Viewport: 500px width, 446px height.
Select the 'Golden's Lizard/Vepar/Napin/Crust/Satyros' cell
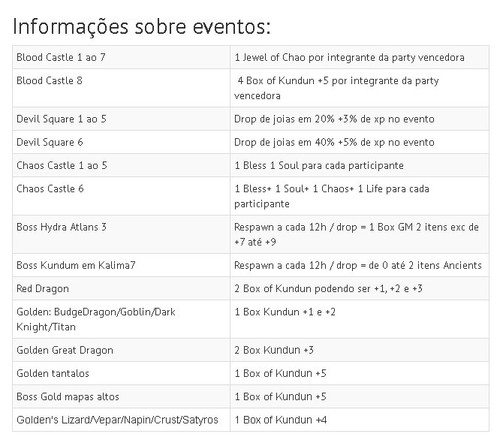(121, 420)
